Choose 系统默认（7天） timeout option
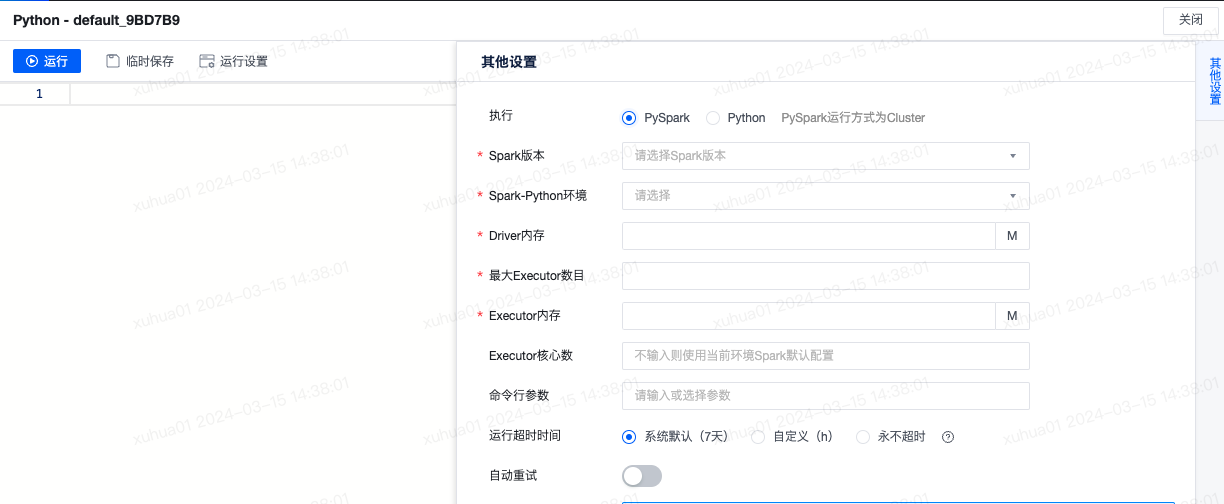1224x504 pixels. [x=629, y=437]
